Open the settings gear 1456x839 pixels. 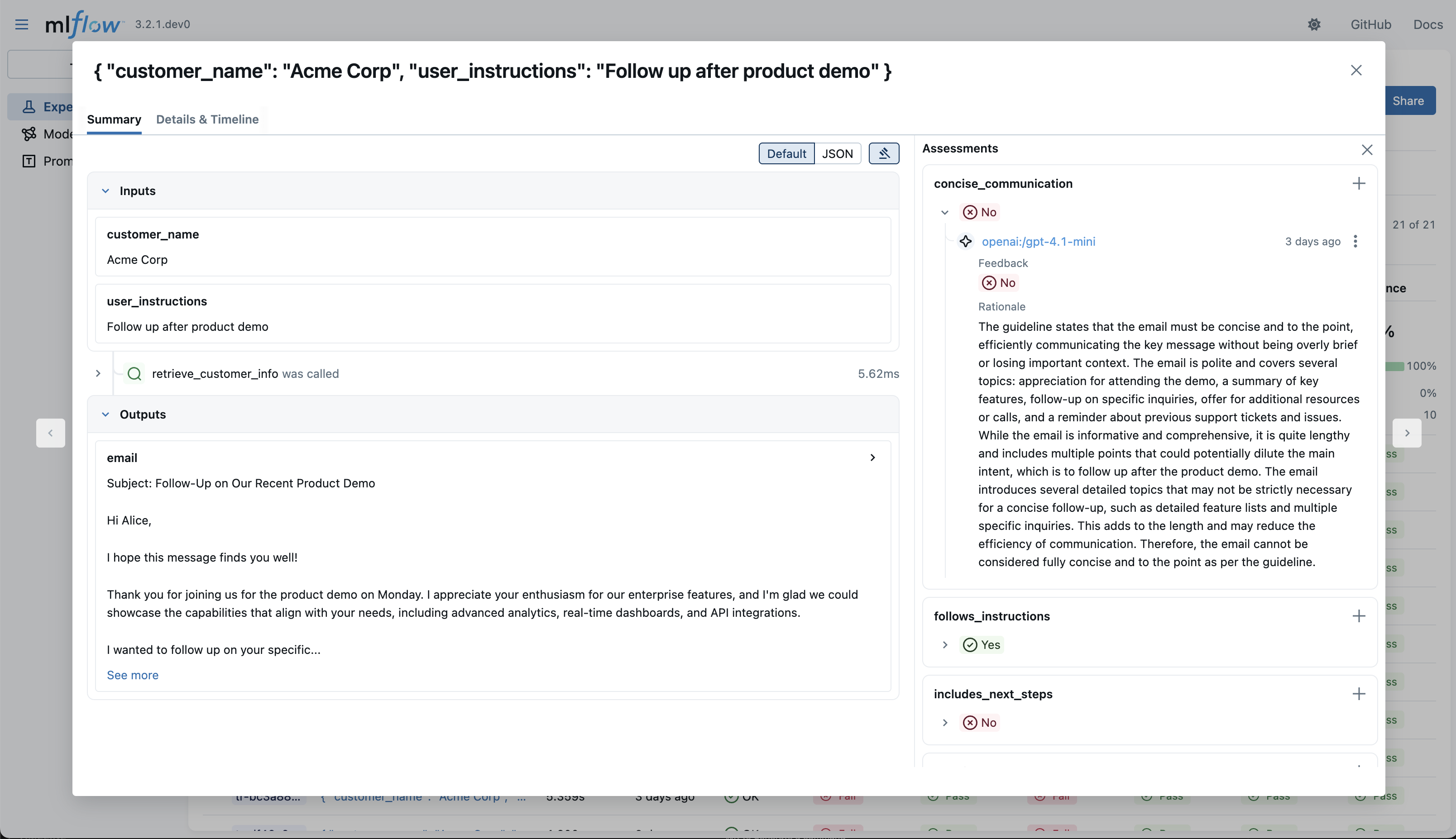coord(1315,24)
